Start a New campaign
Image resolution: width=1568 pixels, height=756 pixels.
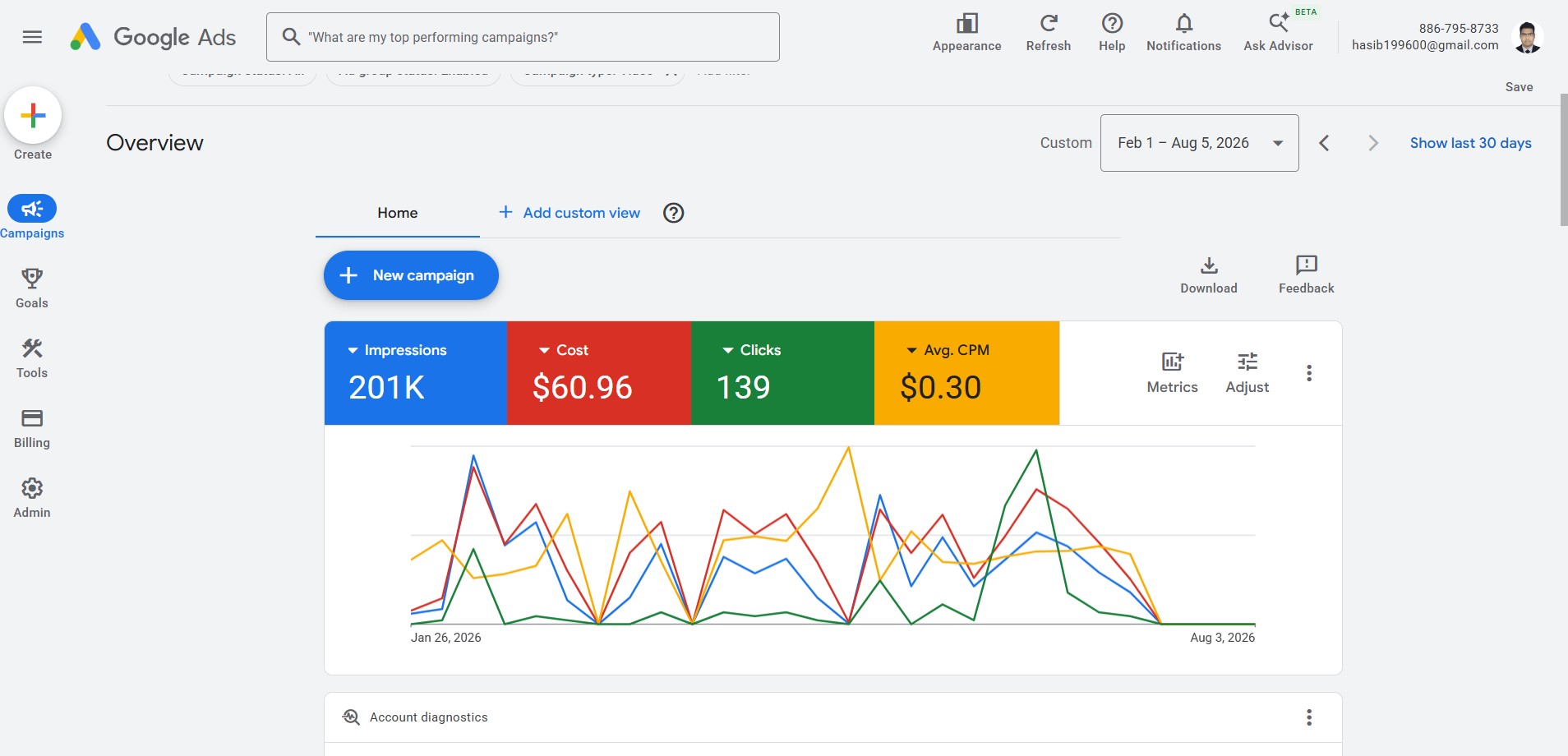click(x=411, y=275)
